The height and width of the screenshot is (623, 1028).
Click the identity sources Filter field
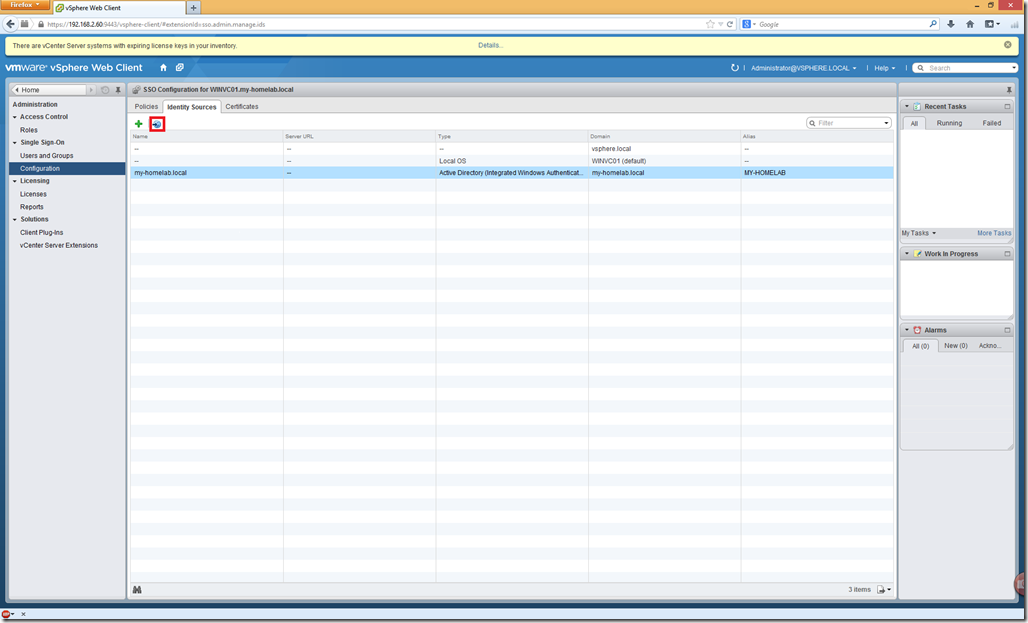(x=848, y=123)
